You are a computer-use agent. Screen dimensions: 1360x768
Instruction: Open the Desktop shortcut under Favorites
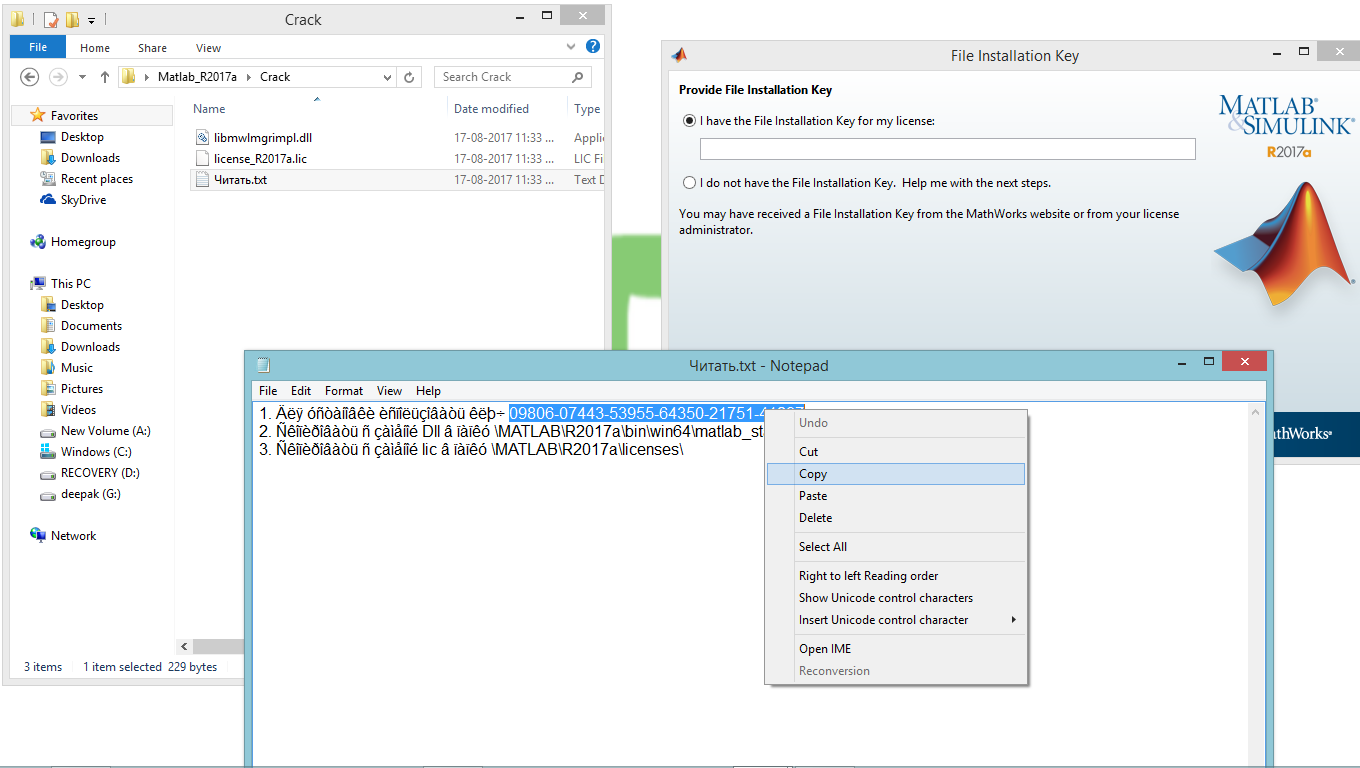pos(82,137)
